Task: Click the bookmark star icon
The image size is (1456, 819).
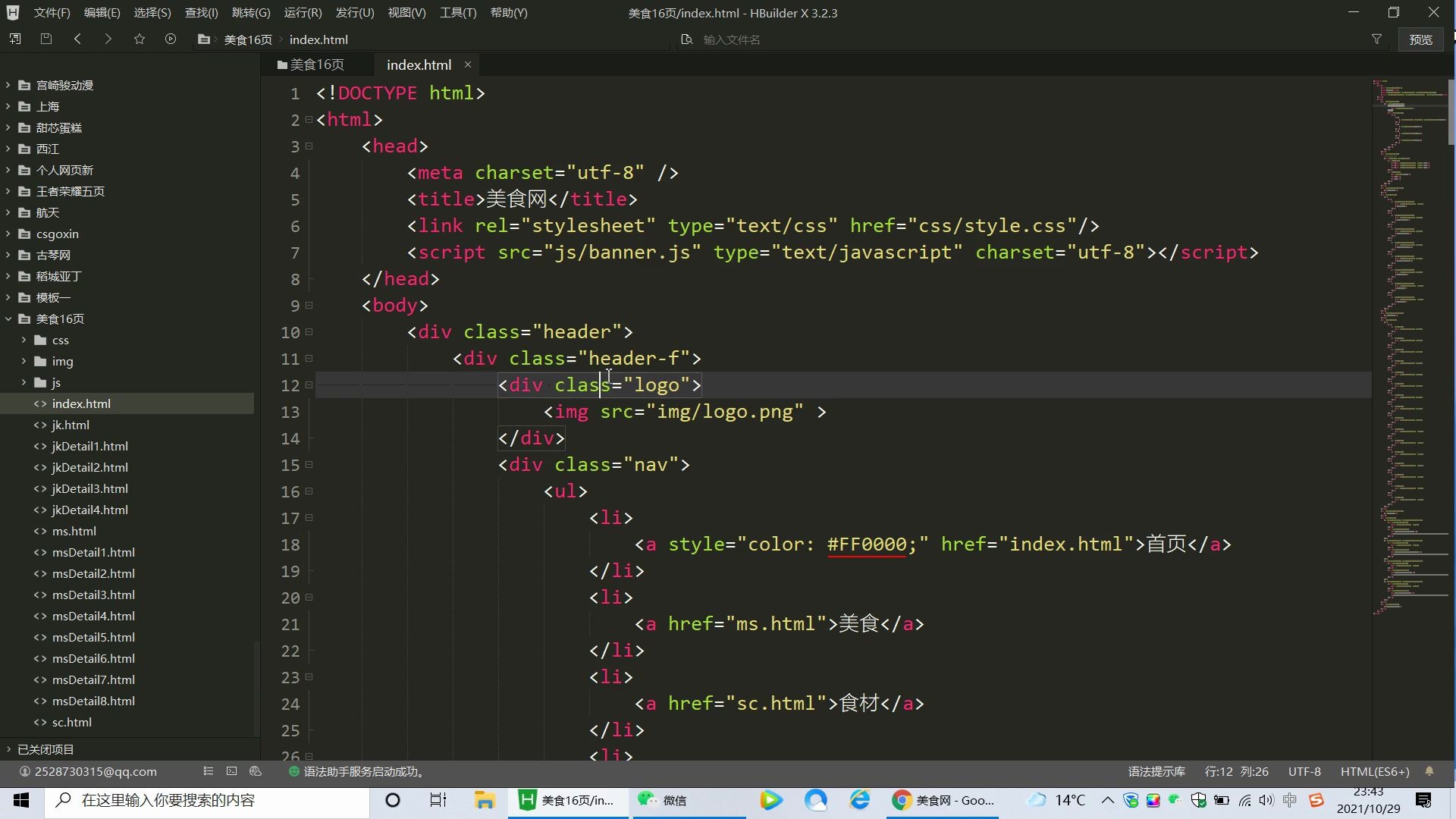Action: point(140,39)
